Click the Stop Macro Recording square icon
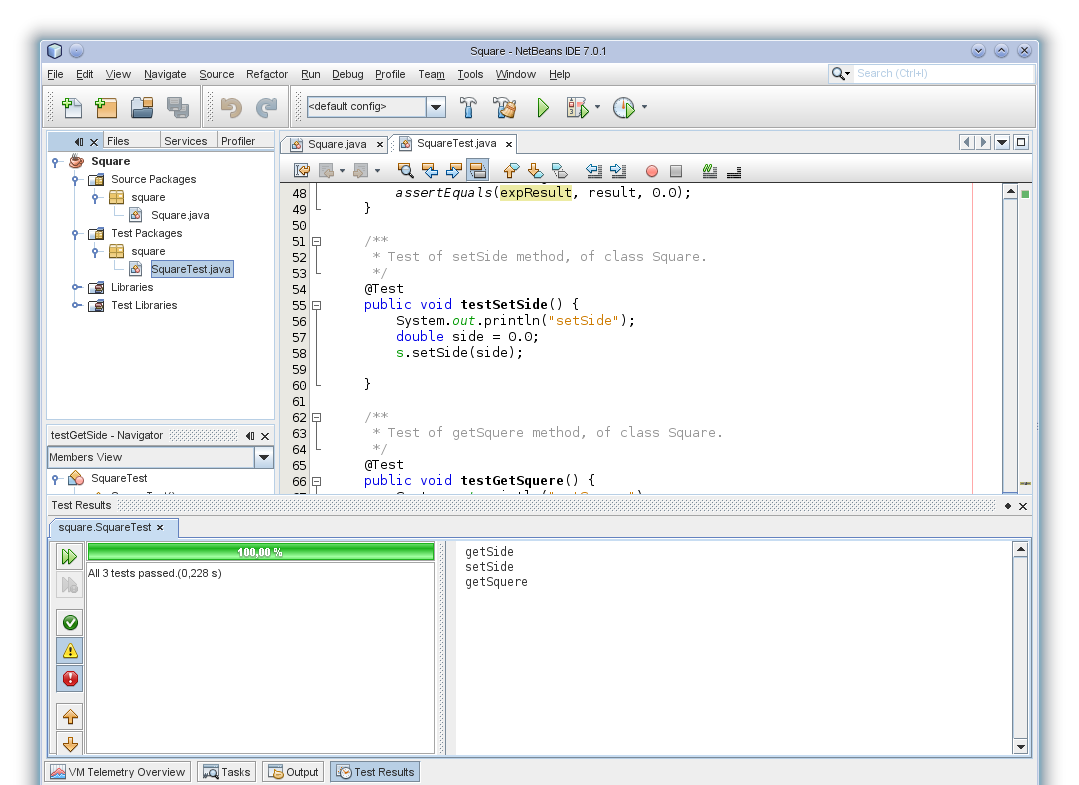The height and width of the screenshot is (785, 1079). [676, 171]
